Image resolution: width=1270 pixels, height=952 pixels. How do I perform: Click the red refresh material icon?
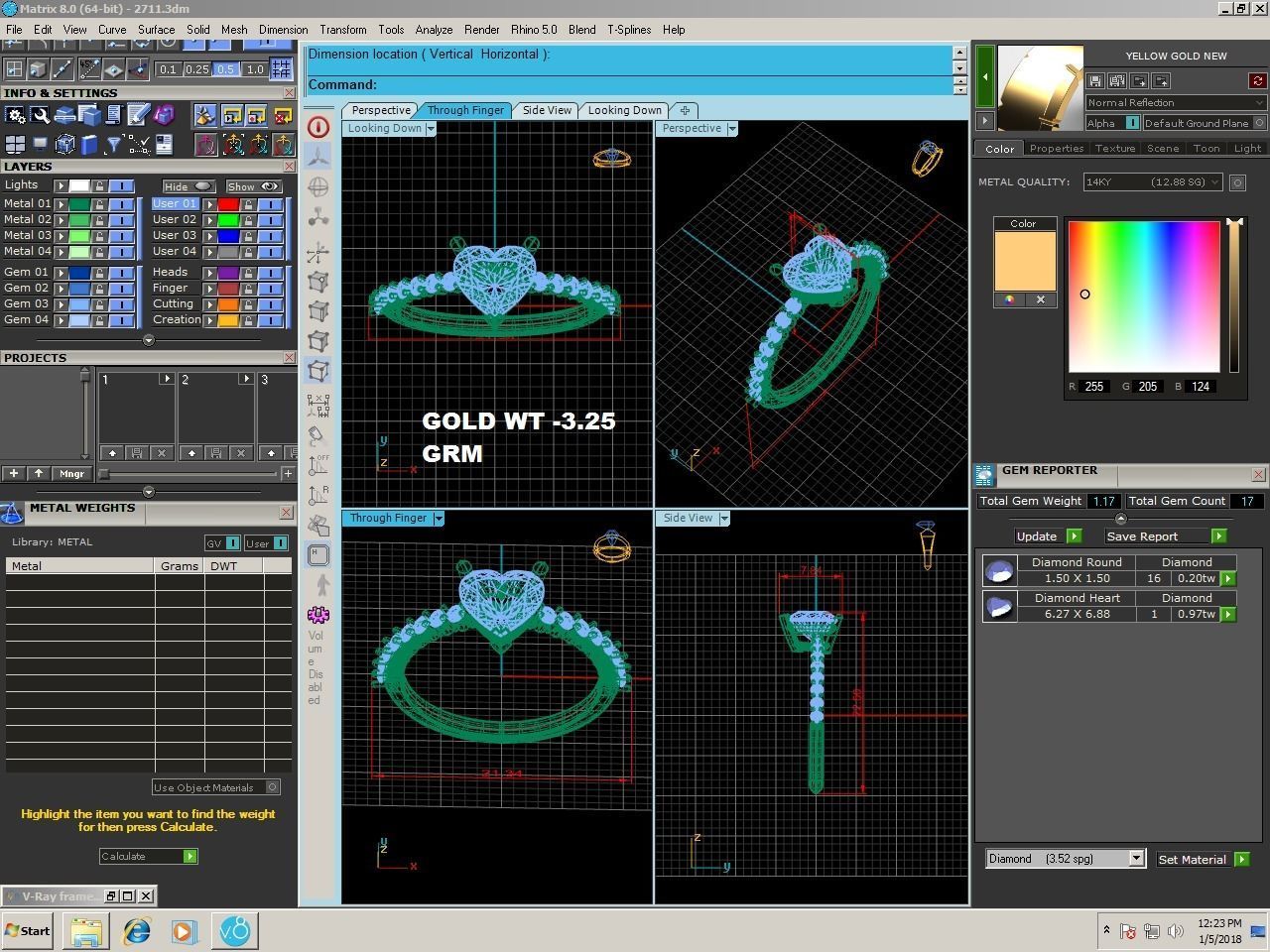[1258, 80]
